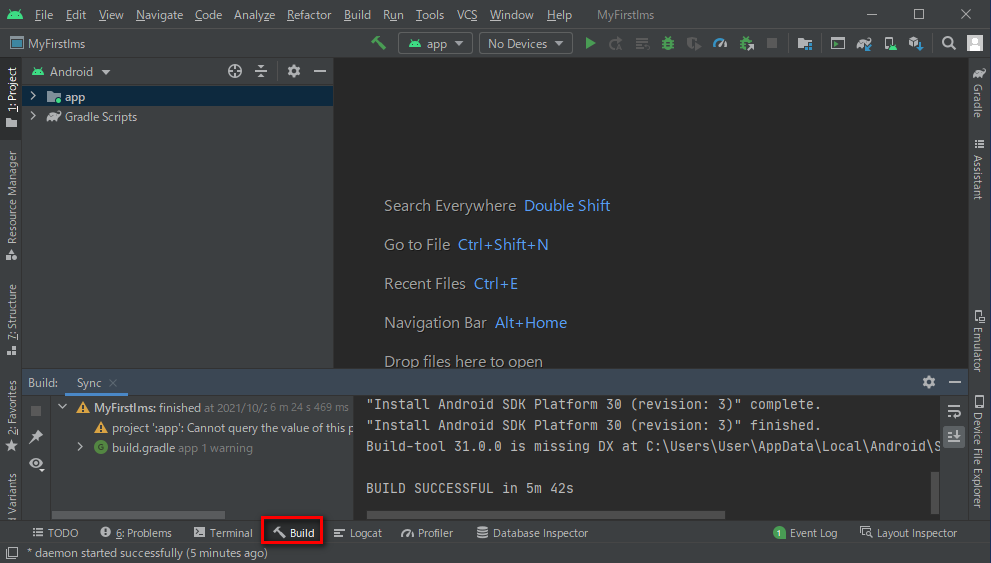Image resolution: width=991 pixels, height=563 pixels.
Task: Click Collapse All icon in Project panel
Action: [261, 71]
